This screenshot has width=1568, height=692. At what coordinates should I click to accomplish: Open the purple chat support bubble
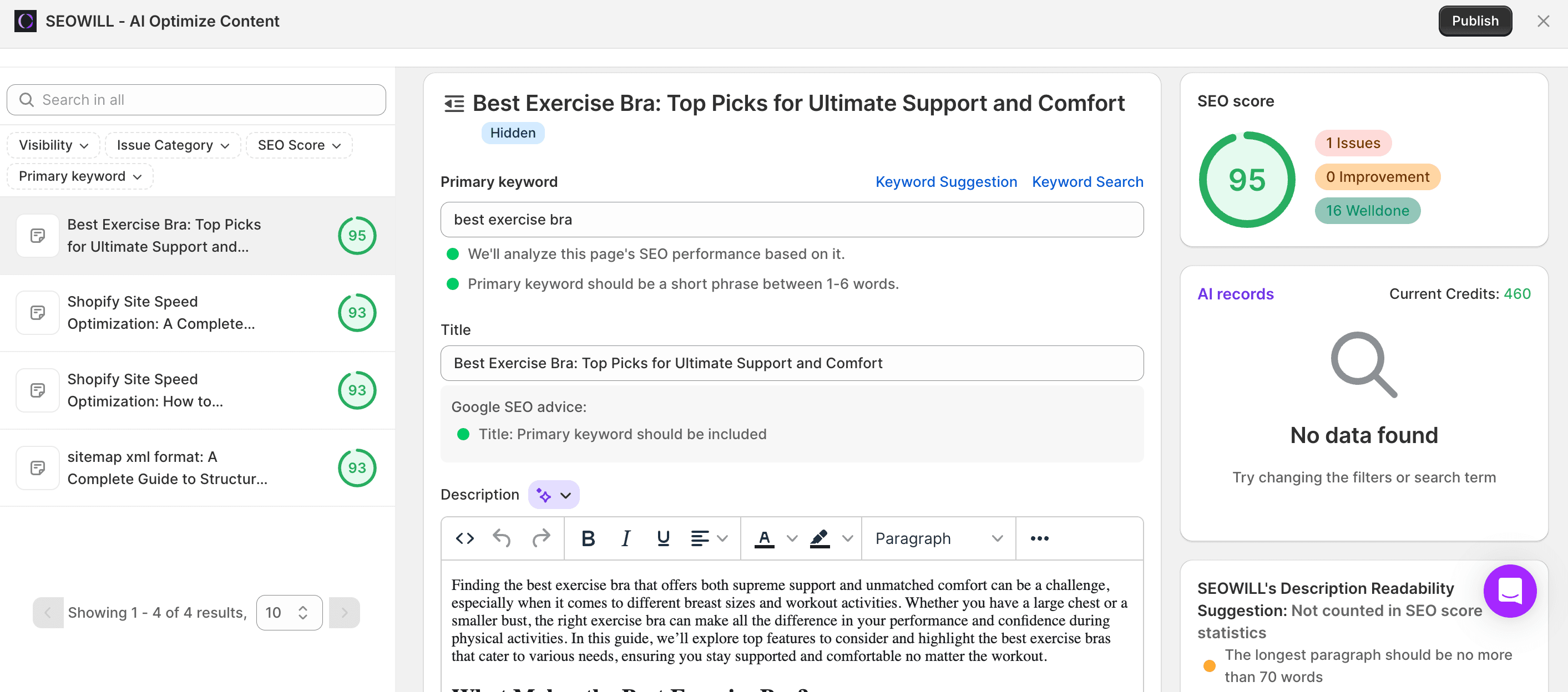[1510, 591]
